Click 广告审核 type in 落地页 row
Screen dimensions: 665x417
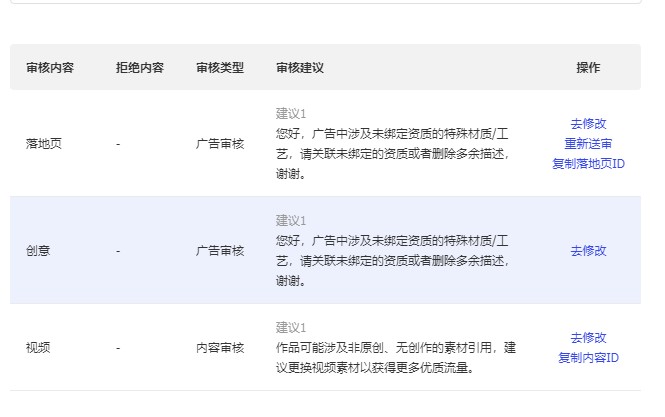click(x=220, y=144)
